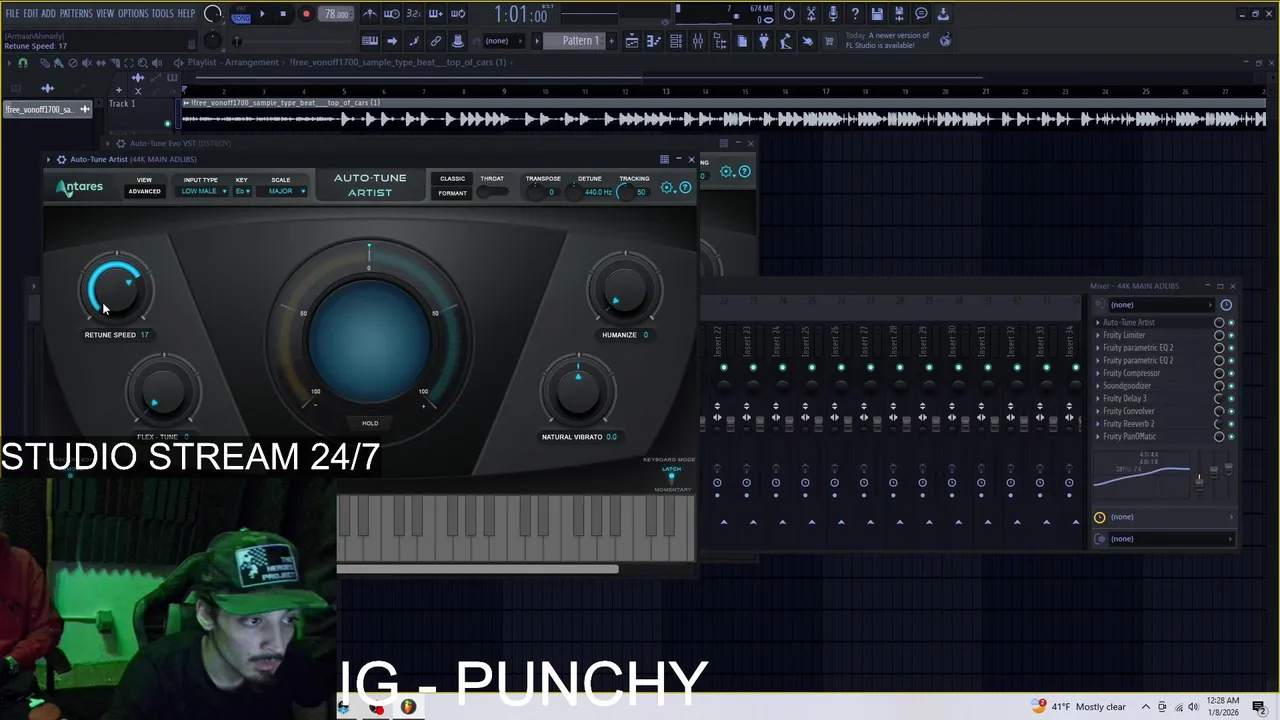Image resolution: width=1280 pixels, height=720 pixels.
Task: Click the Stop button in transport
Action: point(283,14)
